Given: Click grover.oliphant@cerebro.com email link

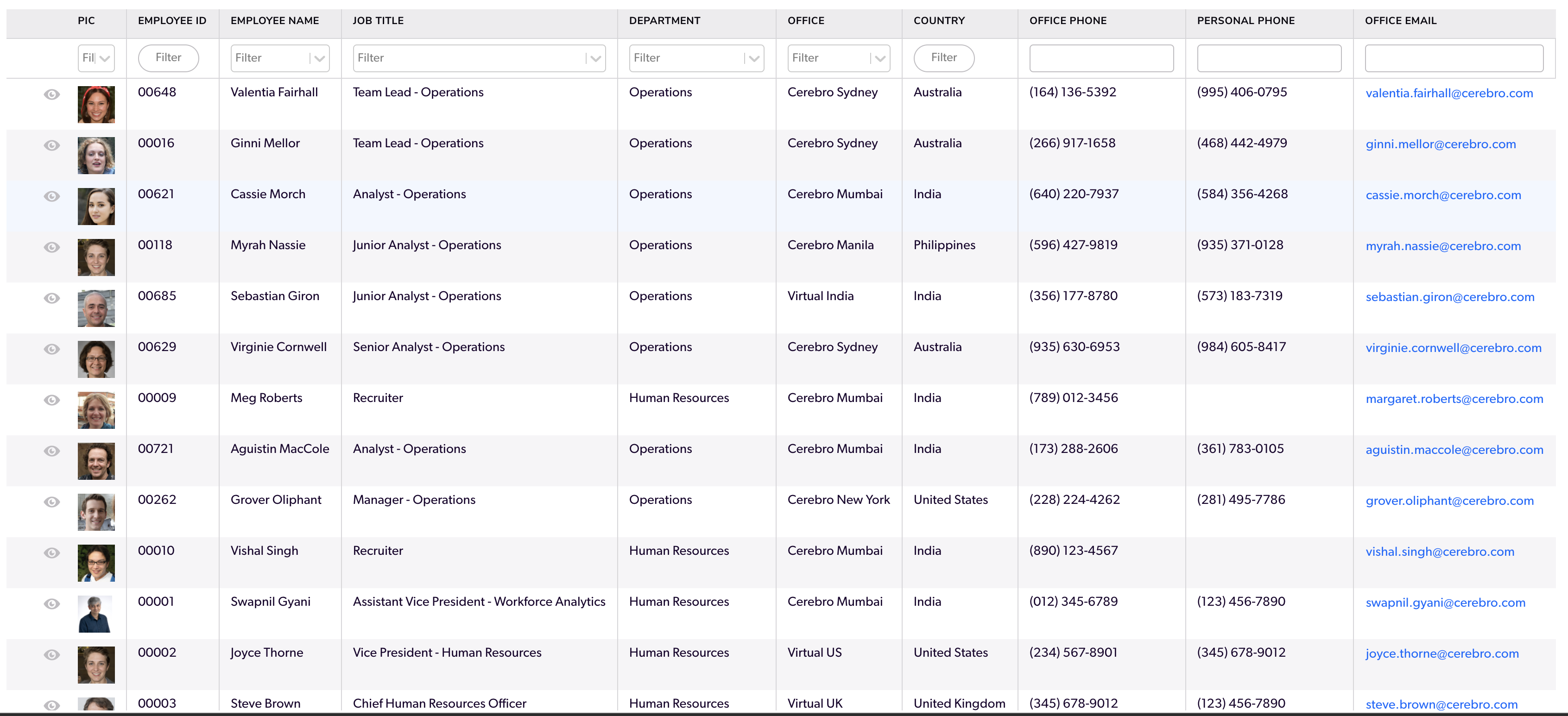Looking at the screenshot, I should pos(1449,501).
